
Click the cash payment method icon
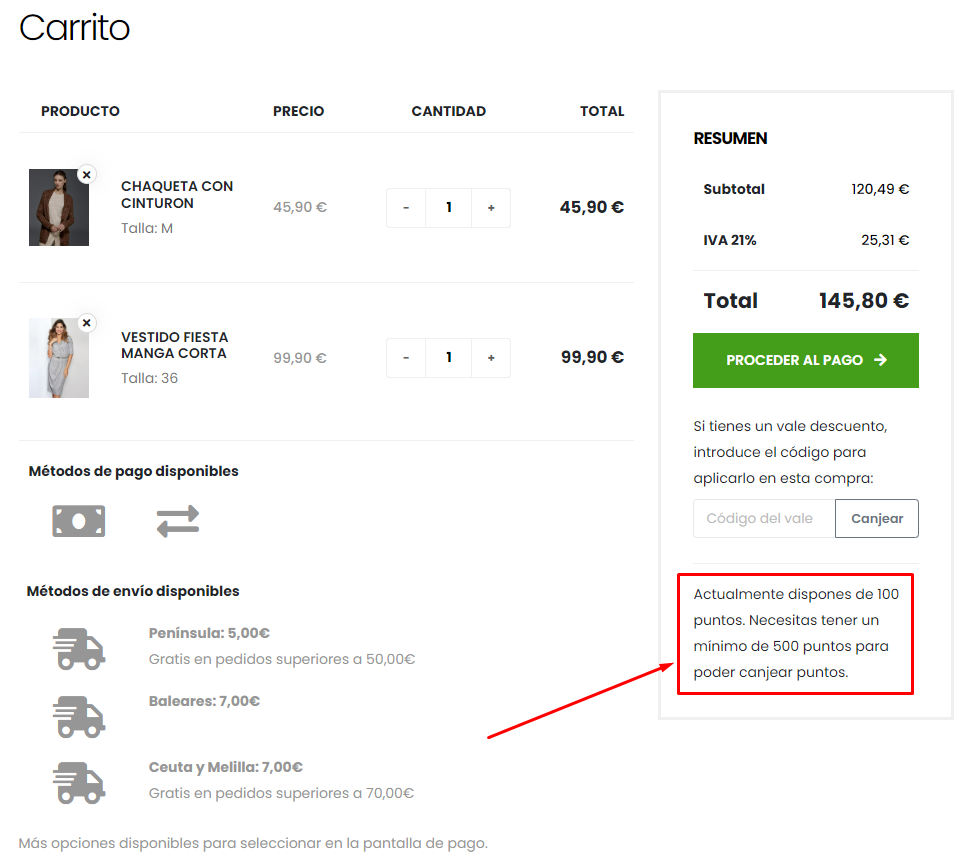79,521
